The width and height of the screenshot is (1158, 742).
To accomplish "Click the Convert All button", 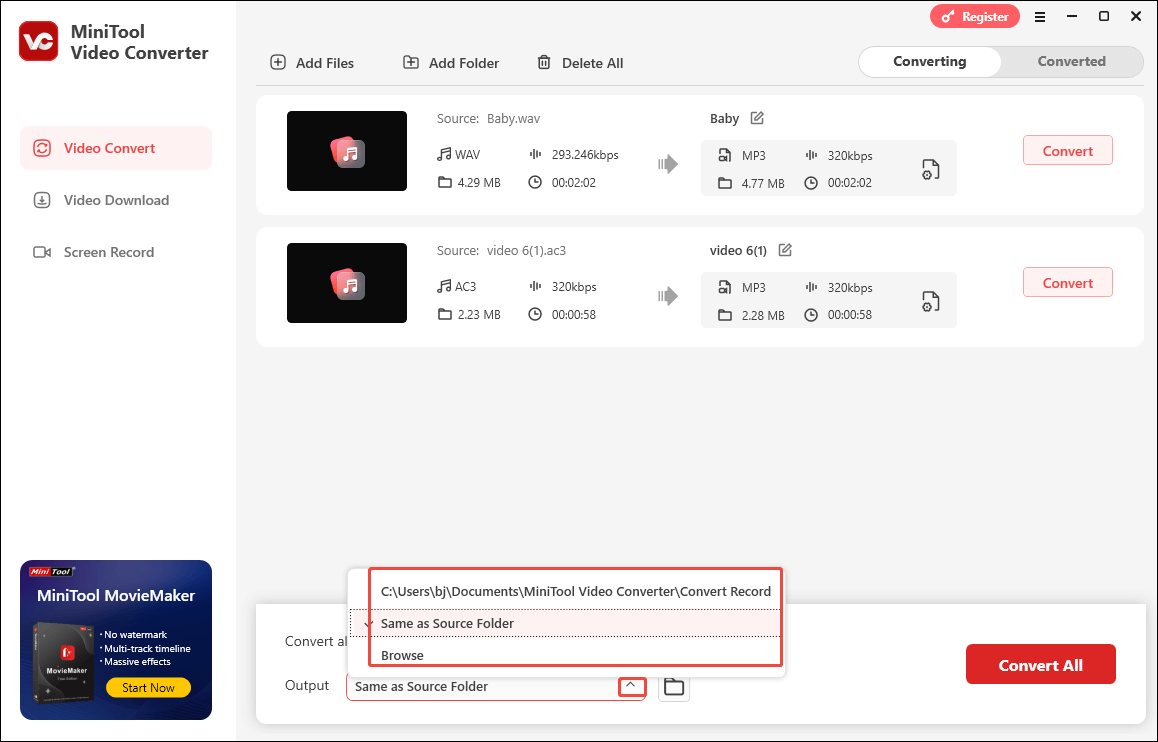I will pos(1041,664).
